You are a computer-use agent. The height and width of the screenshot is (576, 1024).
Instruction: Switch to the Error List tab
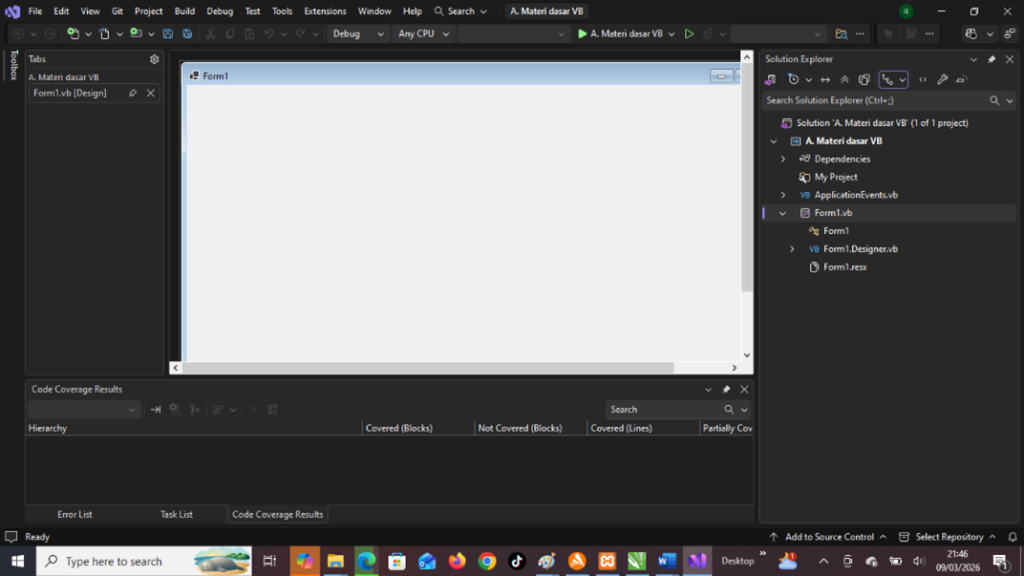coord(75,514)
